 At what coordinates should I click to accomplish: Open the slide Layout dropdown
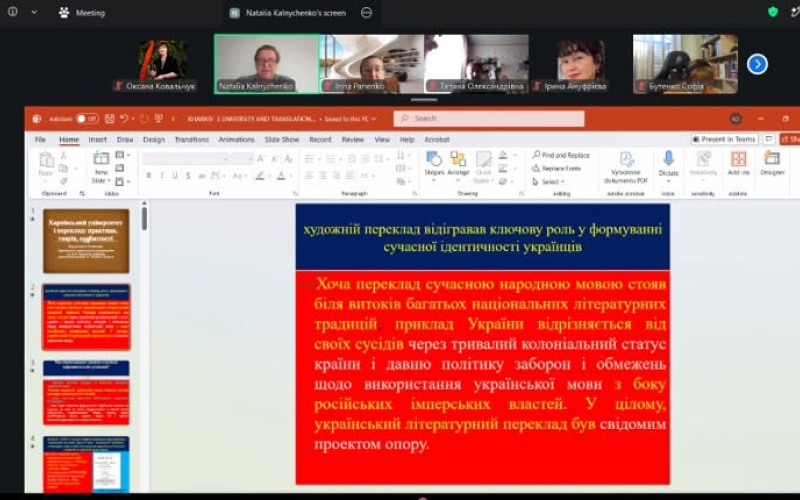pyautogui.click(x=122, y=155)
